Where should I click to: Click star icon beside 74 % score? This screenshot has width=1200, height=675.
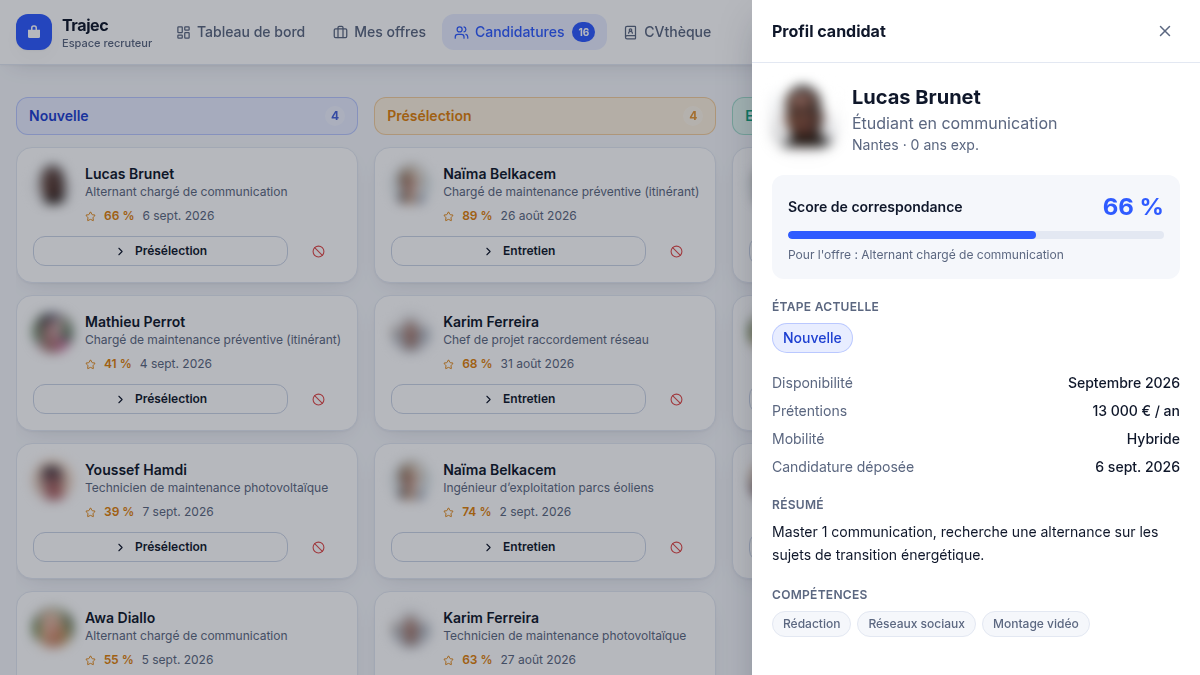(449, 512)
